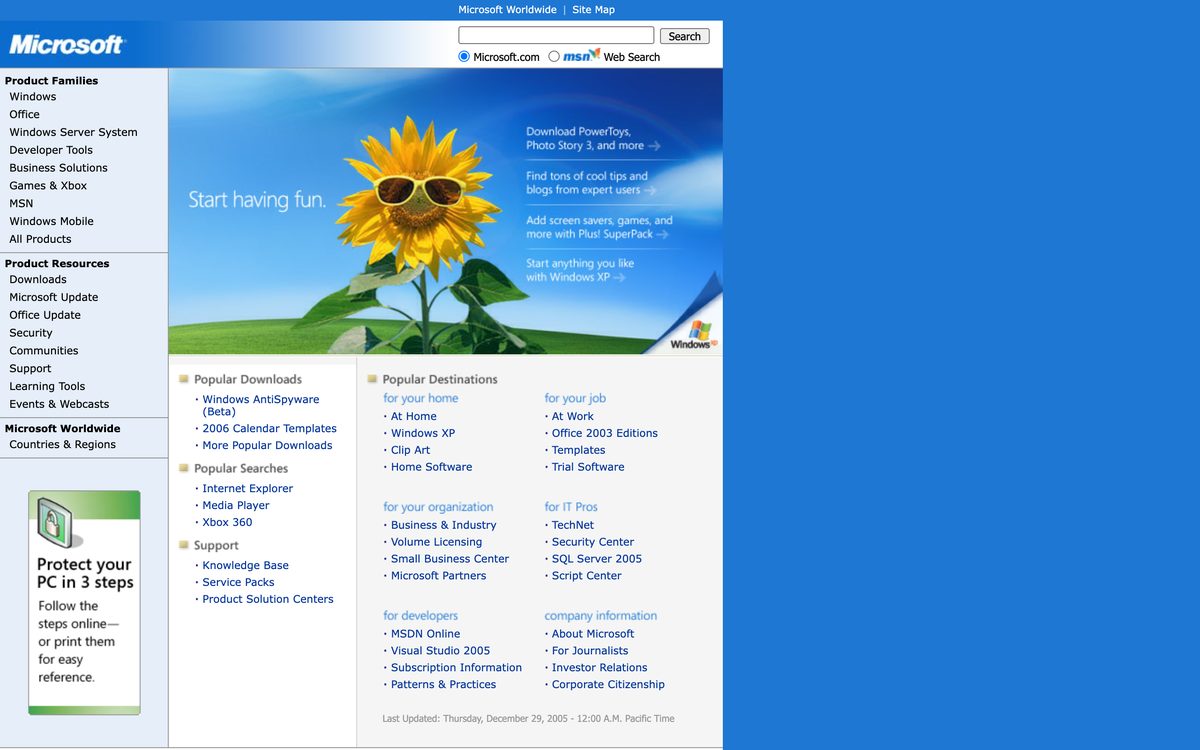Open Windows Server System sidebar item
Viewport: 1200px width, 750px height.
click(x=74, y=132)
